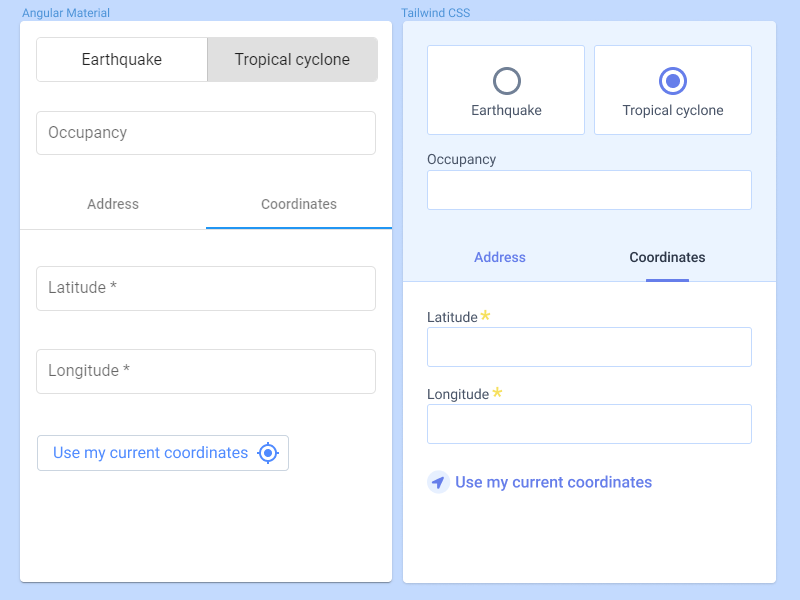Switch to the Address tab in Tailwind form
The width and height of the screenshot is (800, 600).
(500, 257)
